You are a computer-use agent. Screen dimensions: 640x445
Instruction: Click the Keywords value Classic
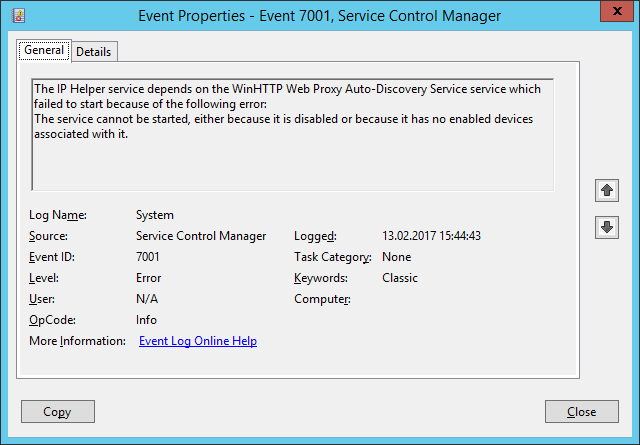pyautogui.click(x=400, y=278)
